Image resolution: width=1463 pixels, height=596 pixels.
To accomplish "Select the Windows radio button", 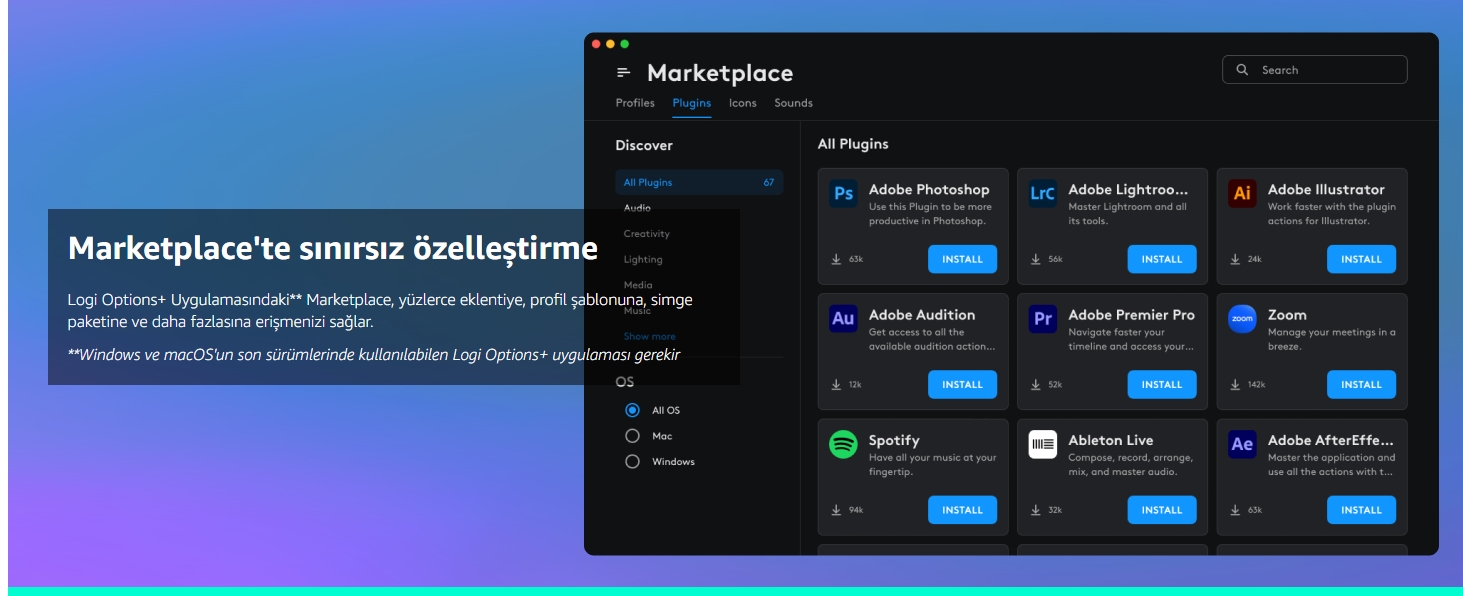I will tap(632, 462).
